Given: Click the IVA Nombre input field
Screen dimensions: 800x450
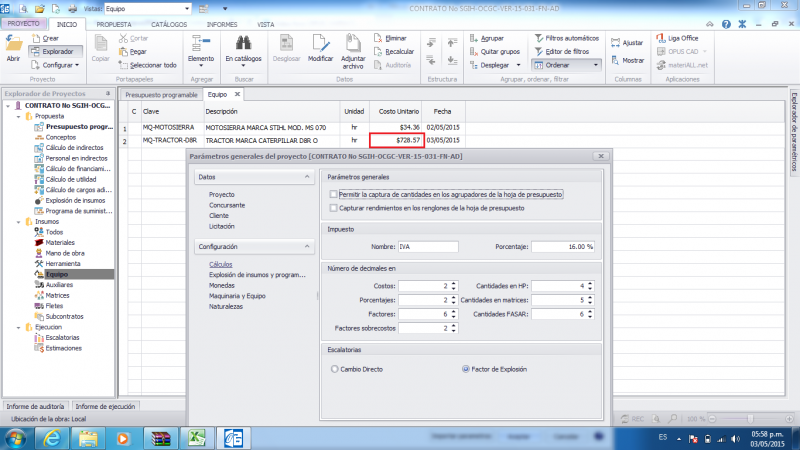Looking at the screenshot, I should tap(426, 246).
